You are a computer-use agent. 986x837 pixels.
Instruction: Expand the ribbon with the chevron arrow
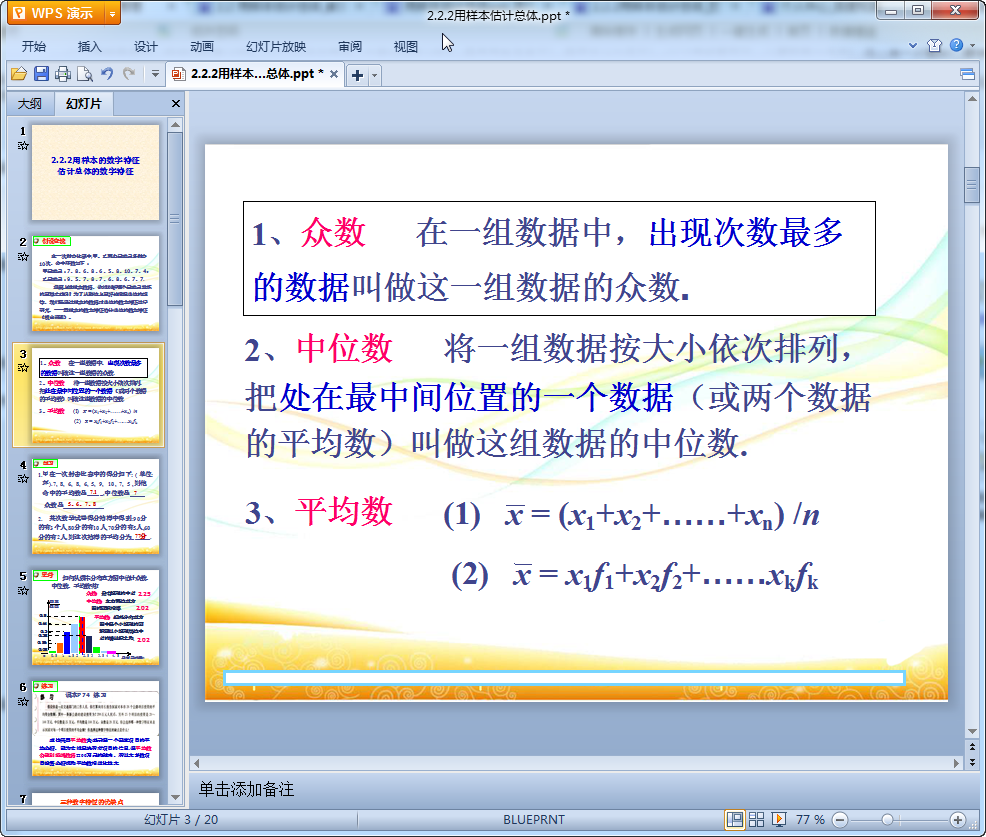pyautogui.click(x=912, y=45)
